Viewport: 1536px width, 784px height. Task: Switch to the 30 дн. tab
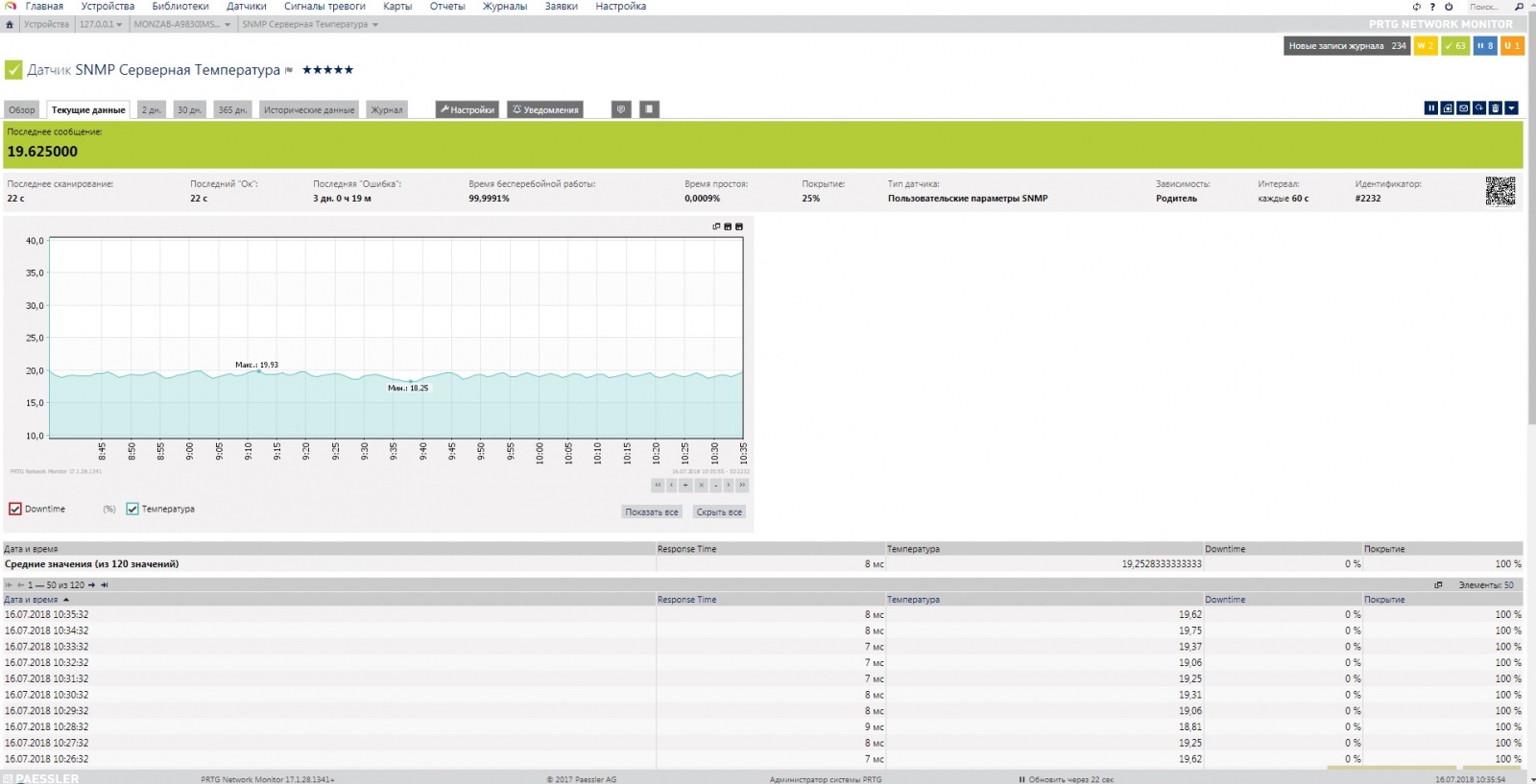click(x=189, y=109)
